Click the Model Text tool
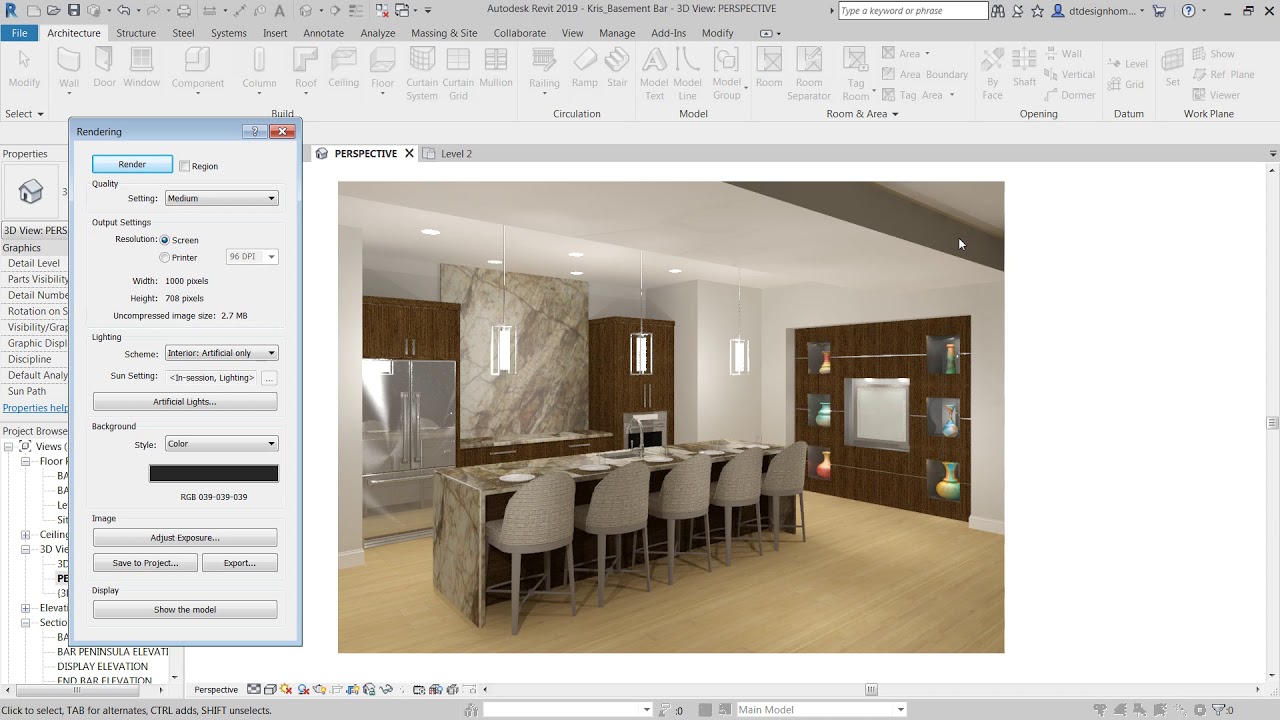Screen dimensions: 1280x720 (x=654, y=74)
